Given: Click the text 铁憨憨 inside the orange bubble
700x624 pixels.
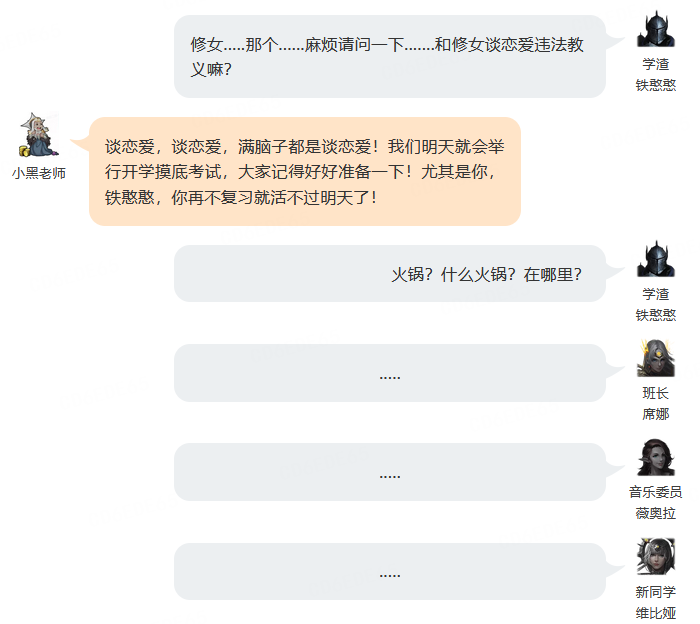Looking at the screenshot, I should tap(129, 197).
